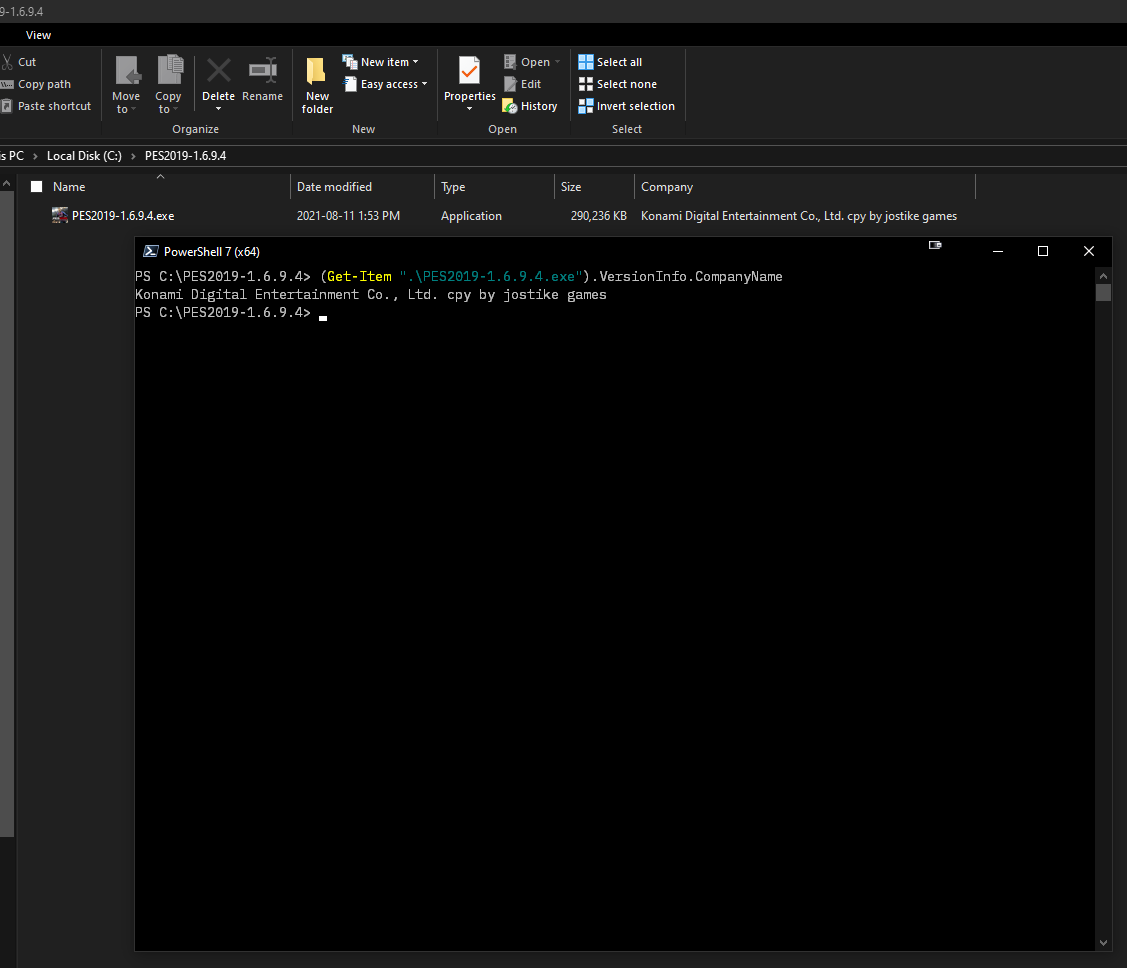This screenshot has height=968, width=1127.
Task: Click the Rename icon
Action: tap(263, 70)
